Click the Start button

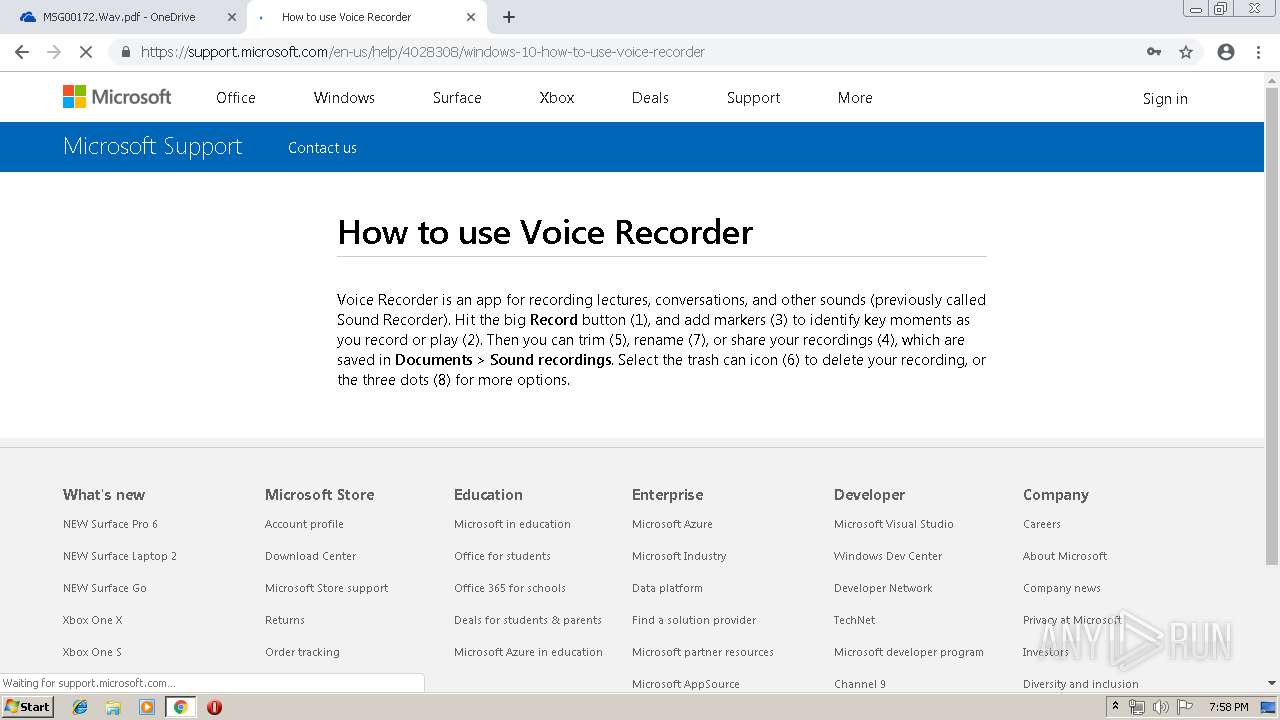pyautogui.click(x=27, y=707)
